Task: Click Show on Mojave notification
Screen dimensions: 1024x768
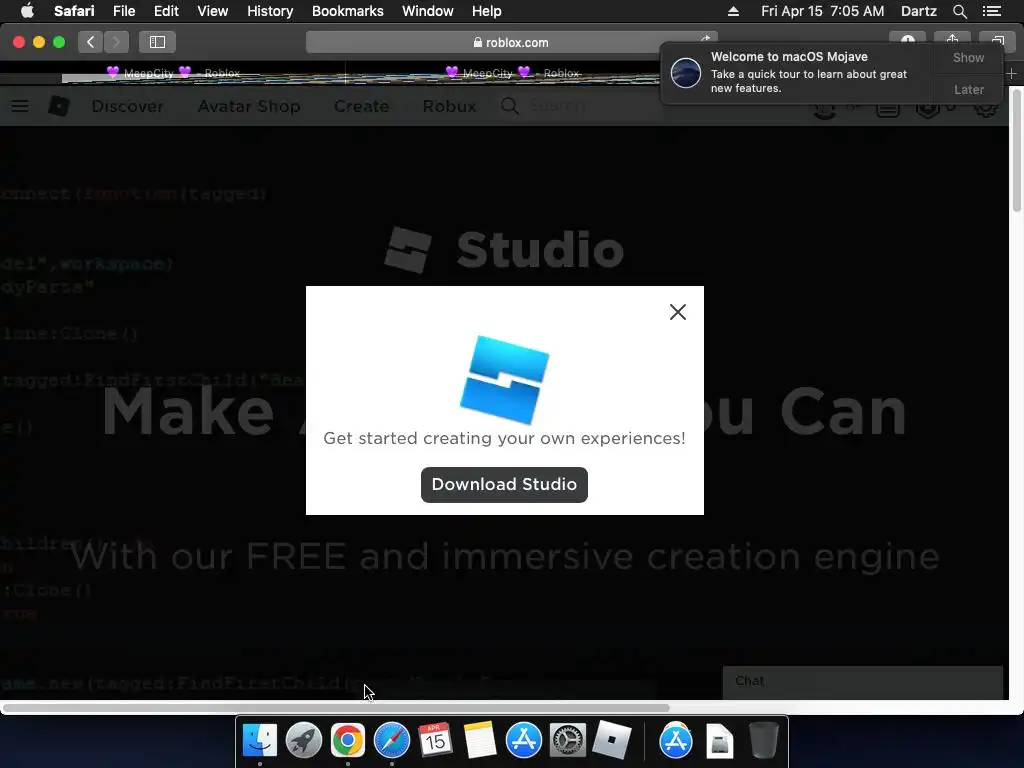Action: point(968,57)
